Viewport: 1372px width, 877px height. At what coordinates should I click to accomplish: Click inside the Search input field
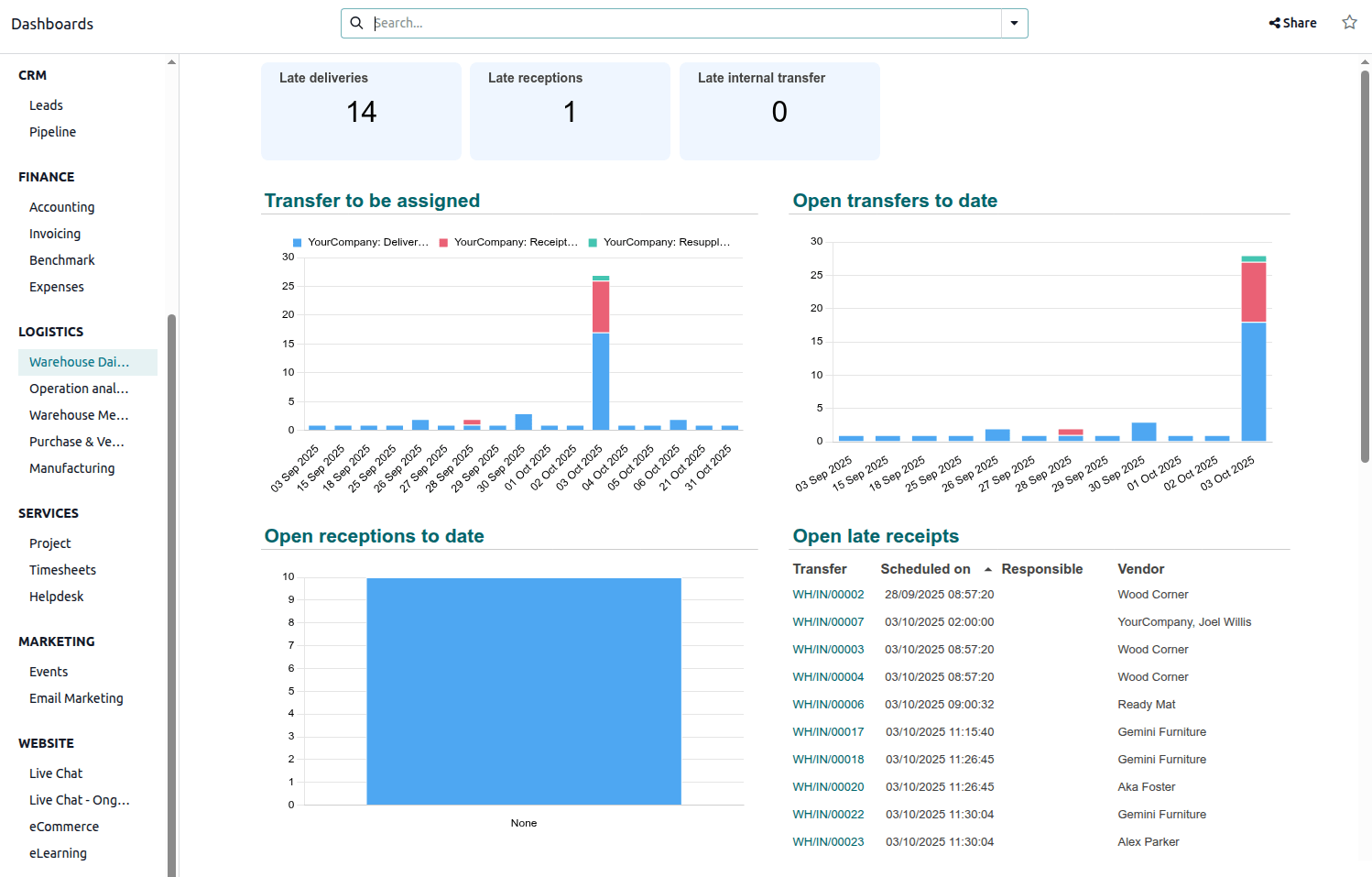pos(641,22)
